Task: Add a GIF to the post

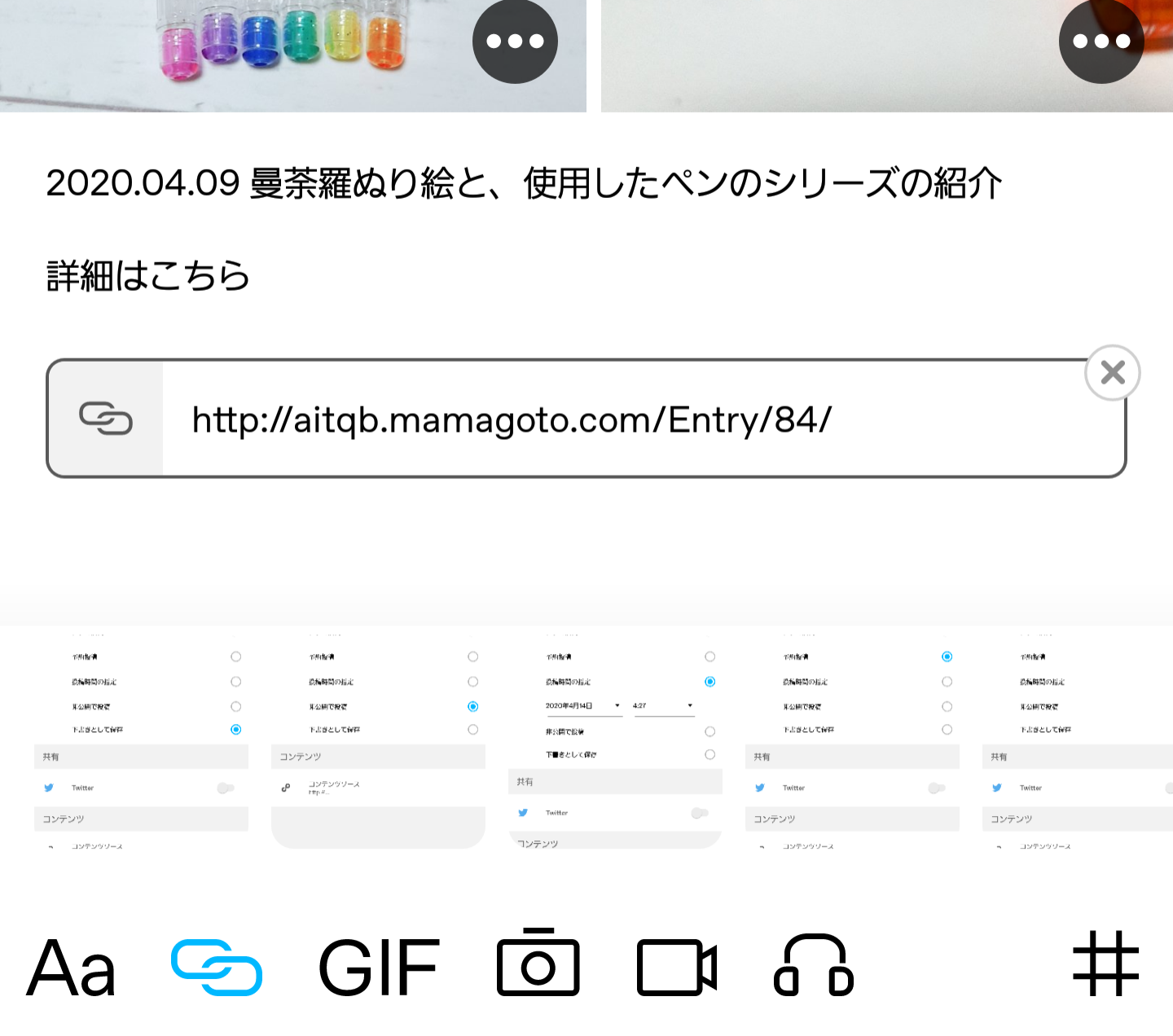Action: 379,968
